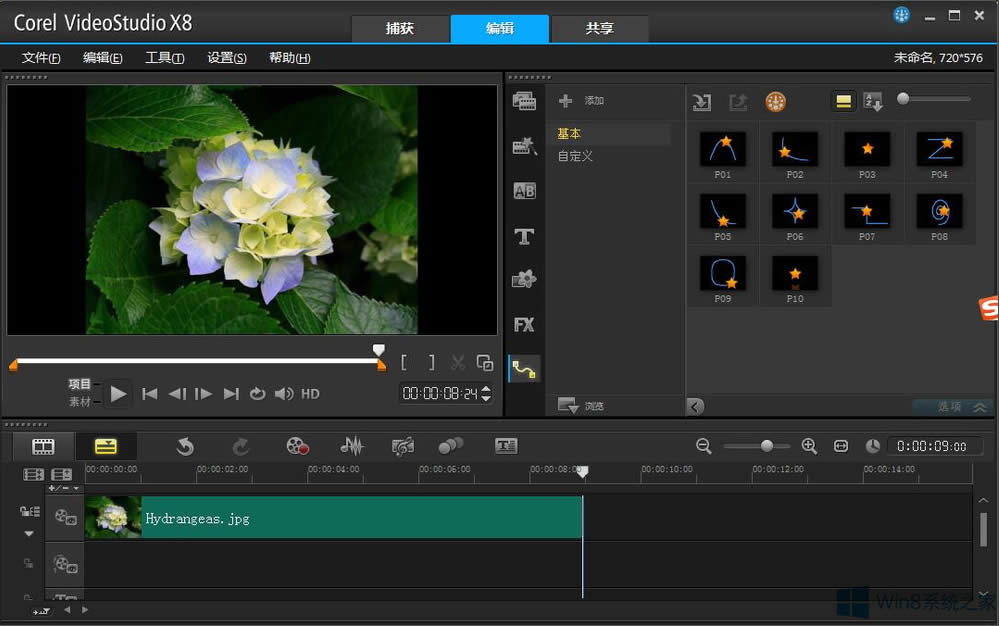Sort library thumbnails with A-Z sort icon
This screenshot has width=999, height=626.
coord(873,102)
